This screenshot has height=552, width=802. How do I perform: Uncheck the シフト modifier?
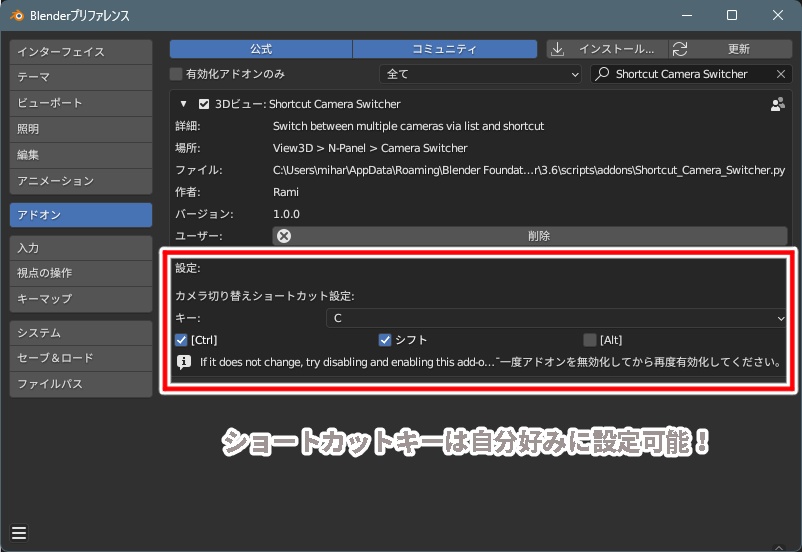[x=385, y=340]
